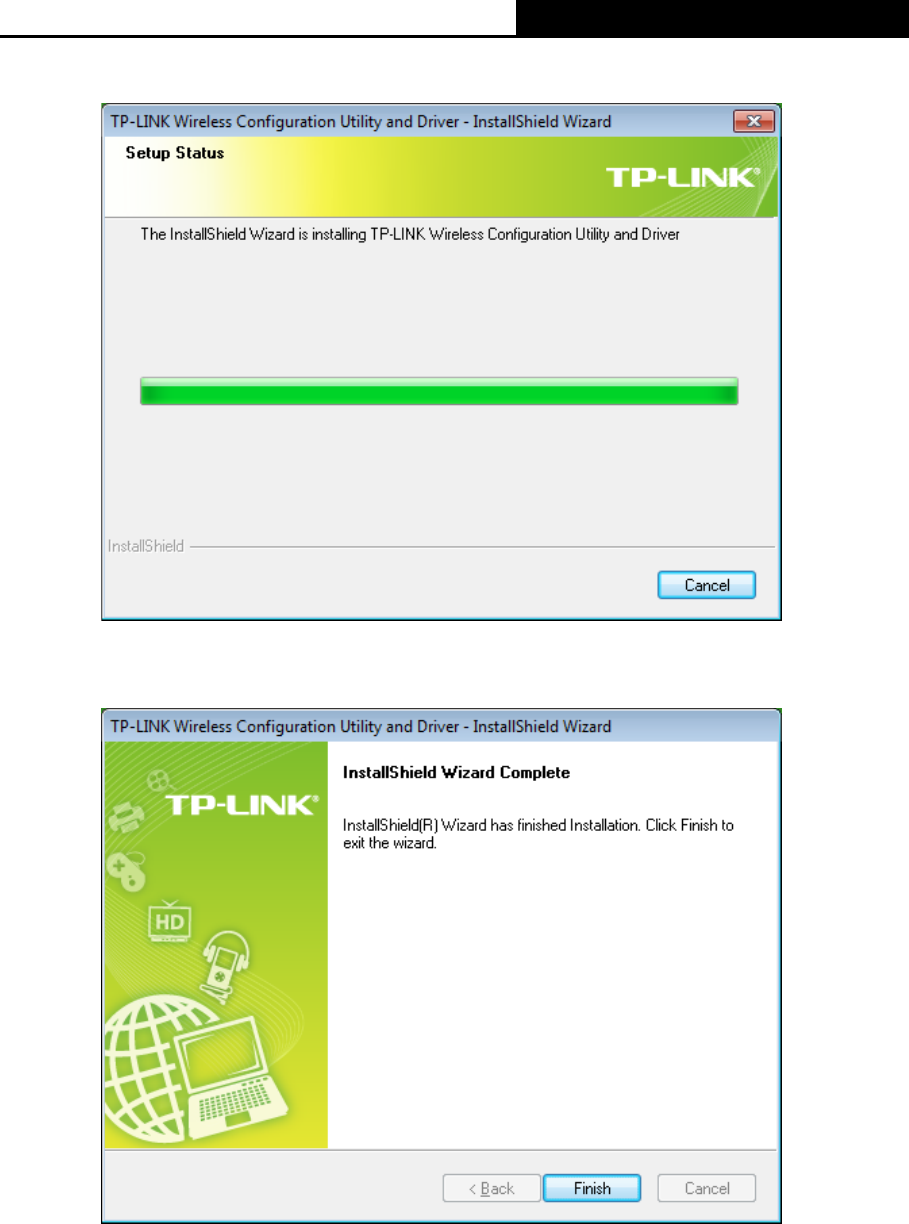Click the disabled Cancel beside Finish
Image resolution: width=909 pixels, height=1224 pixels.
pyautogui.click(x=707, y=1189)
